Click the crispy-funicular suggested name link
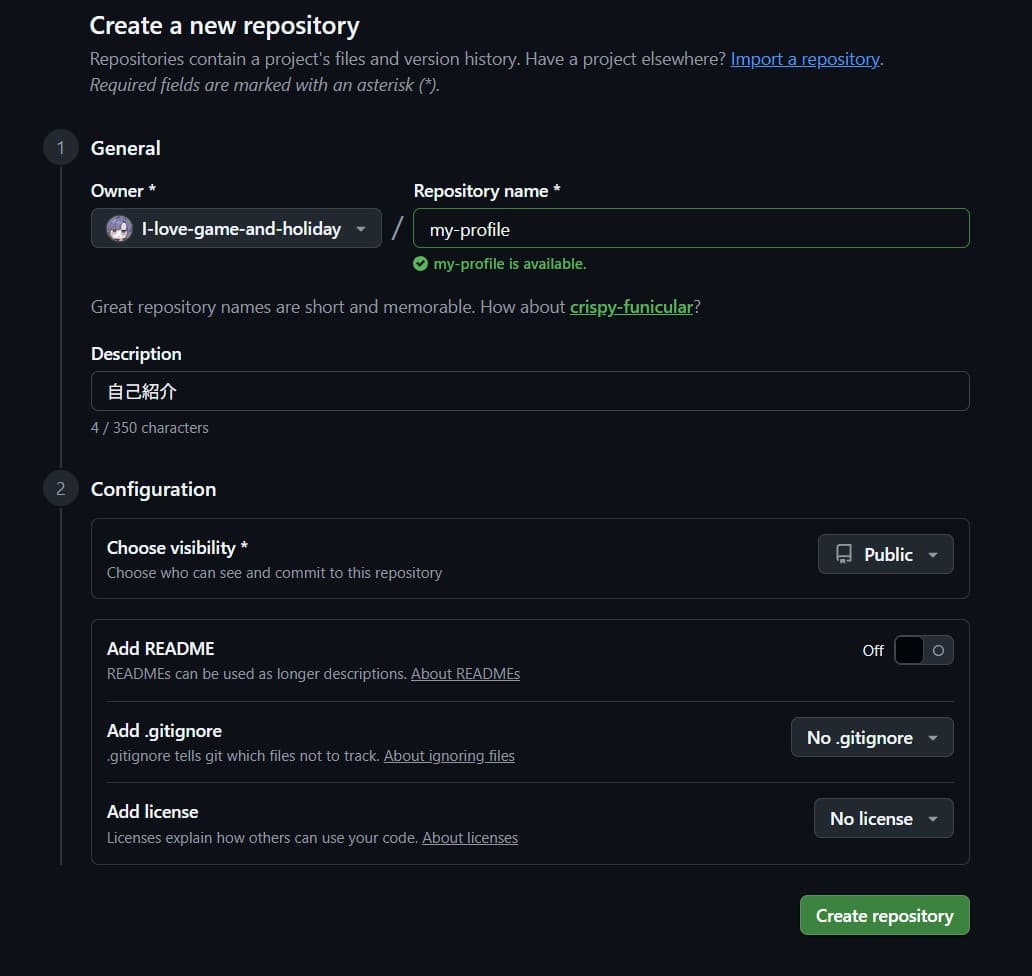1032x976 pixels. (631, 306)
